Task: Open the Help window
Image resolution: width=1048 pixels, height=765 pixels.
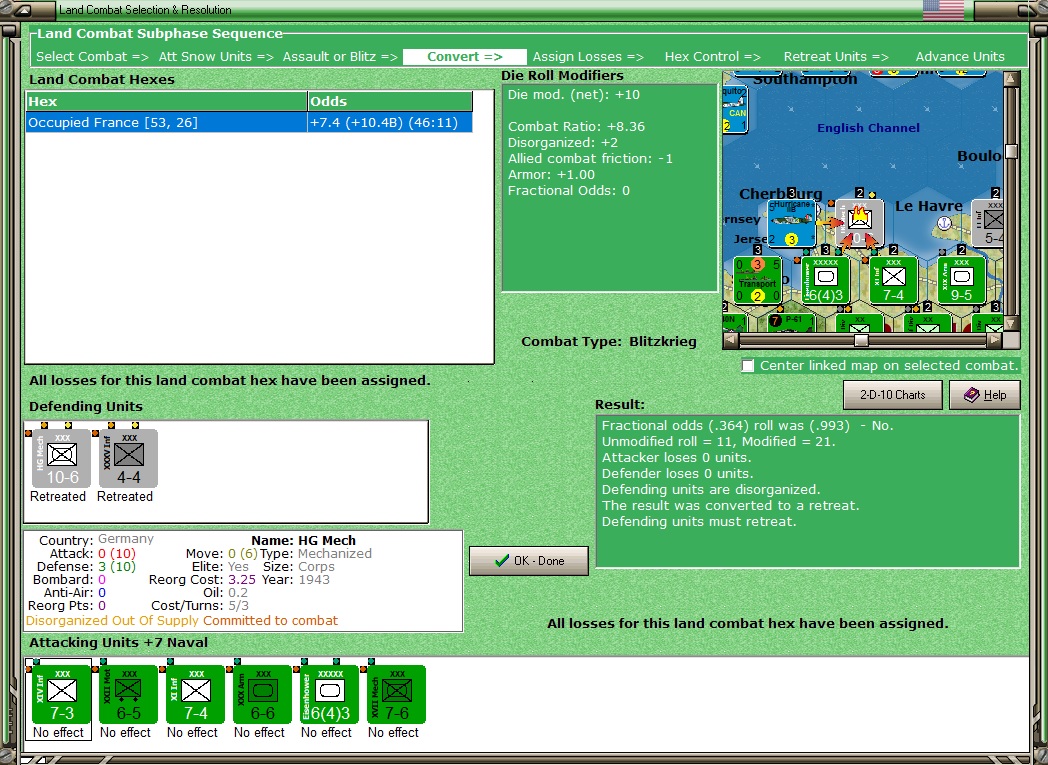Action: pos(985,395)
